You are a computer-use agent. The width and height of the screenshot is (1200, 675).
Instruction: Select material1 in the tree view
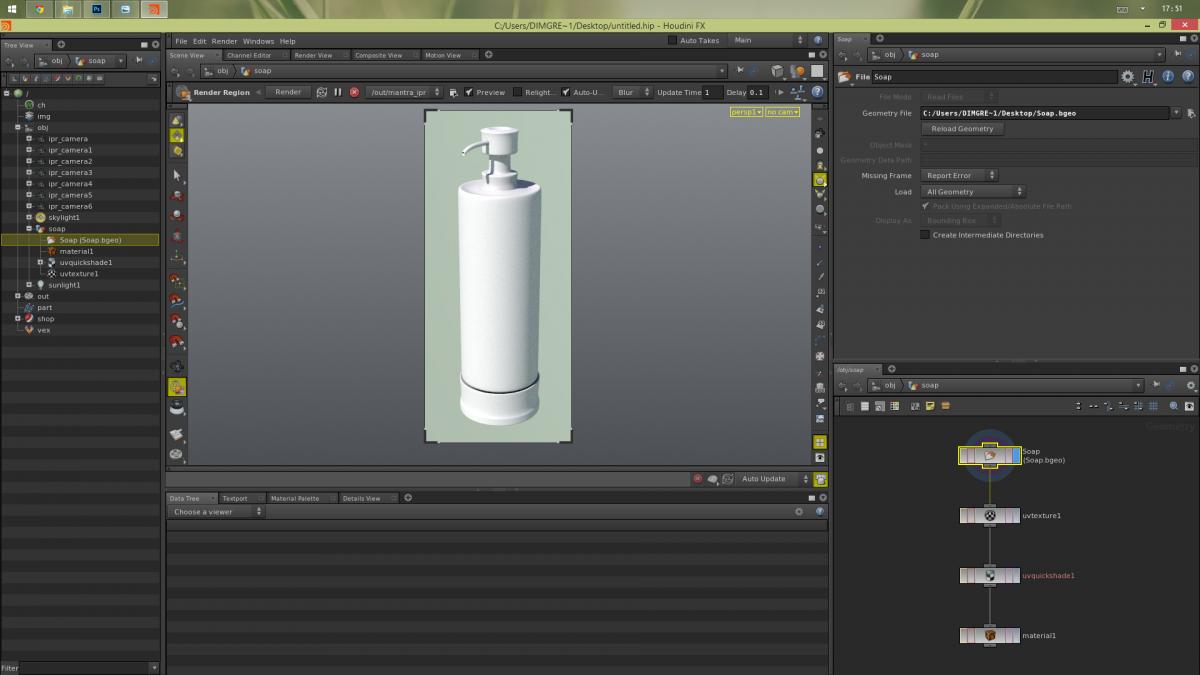[x=76, y=251]
